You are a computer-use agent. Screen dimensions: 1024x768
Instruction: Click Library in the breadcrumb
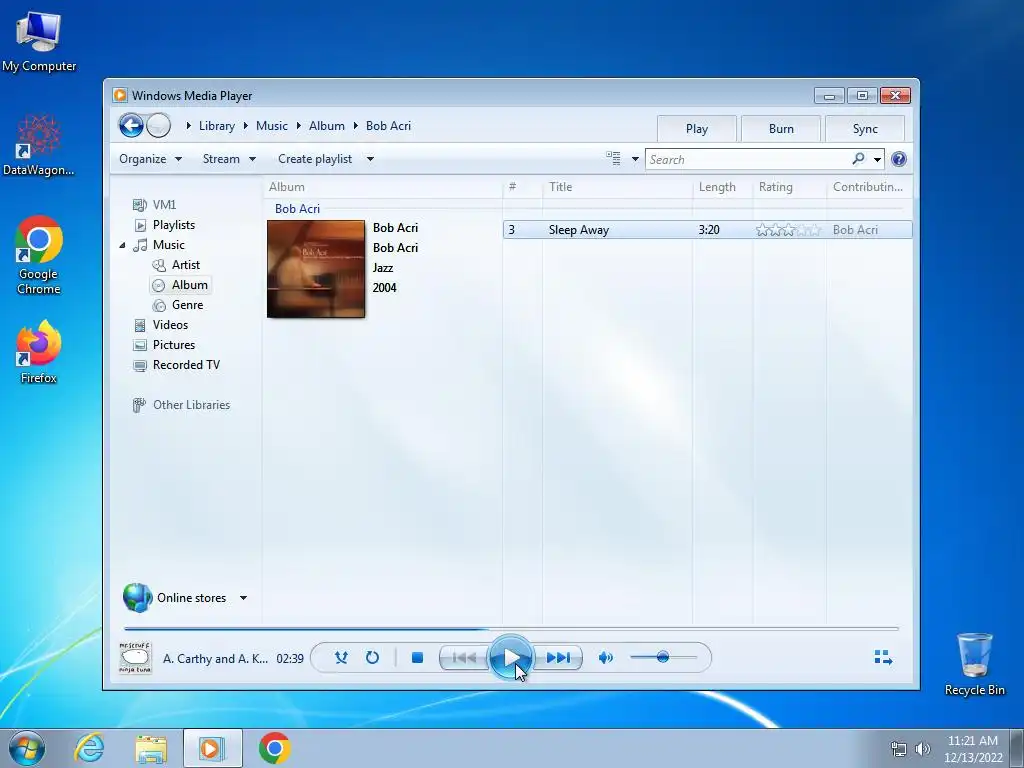pyautogui.click(x=217, y=126)
